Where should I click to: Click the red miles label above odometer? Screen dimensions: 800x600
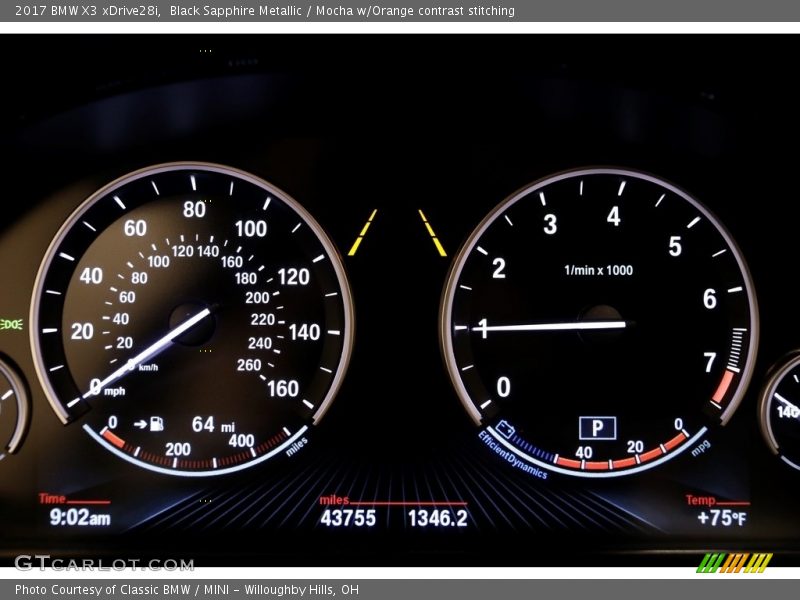[334, 500]
